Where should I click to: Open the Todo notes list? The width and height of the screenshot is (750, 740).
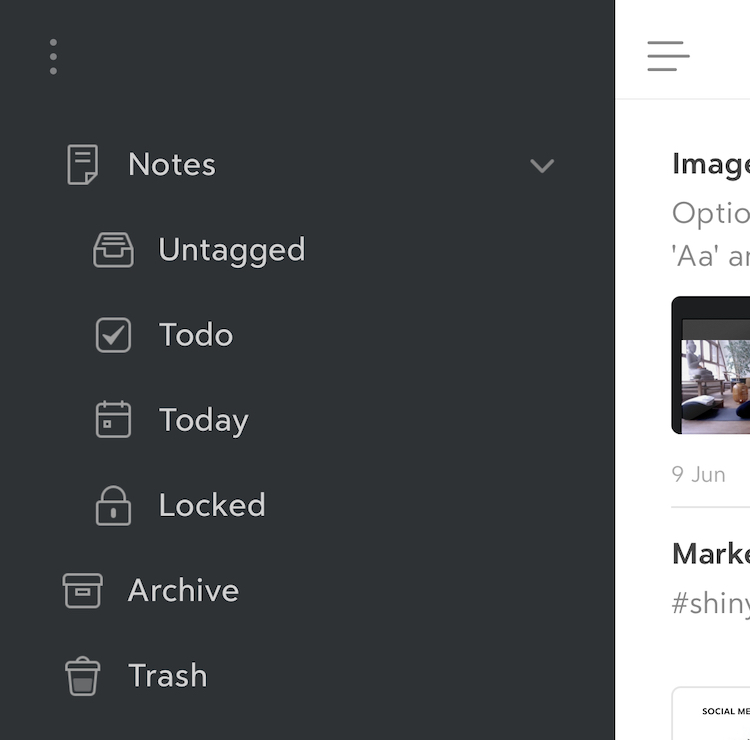point(196,335)
